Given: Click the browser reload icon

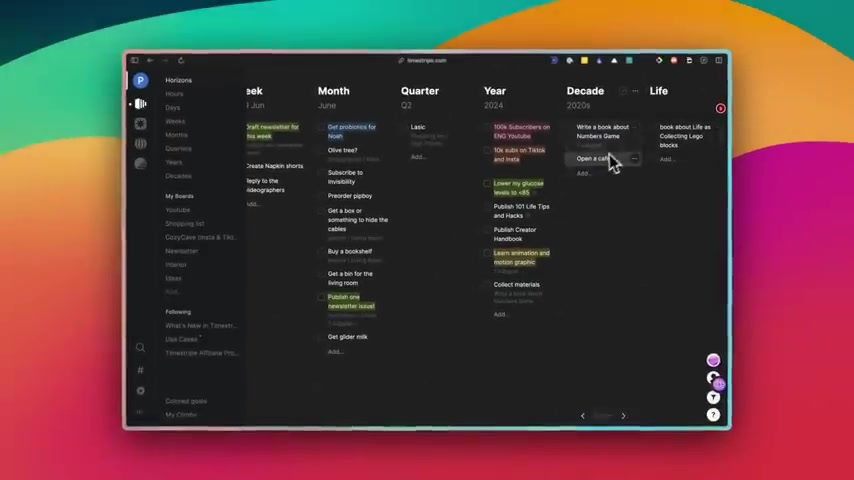Looking at the screenshot, I should pos(181,60).
